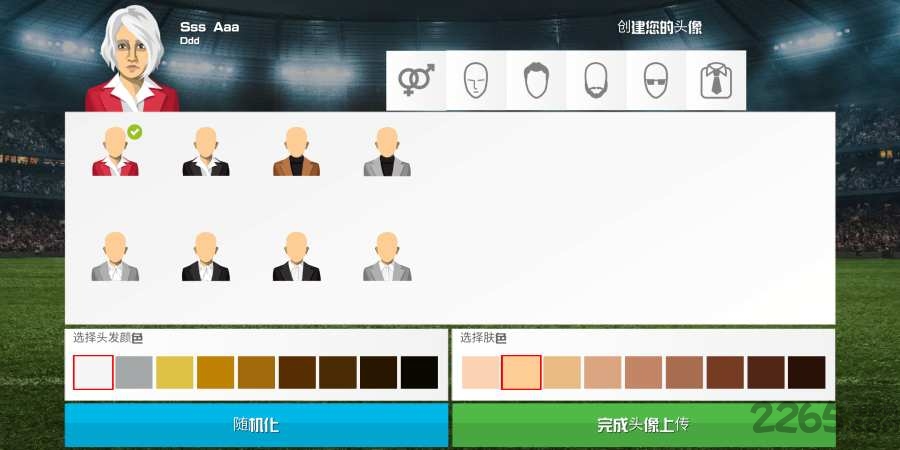Open the beard style tab
Viewport: 900px width, 450px height.
click(596, 80)
